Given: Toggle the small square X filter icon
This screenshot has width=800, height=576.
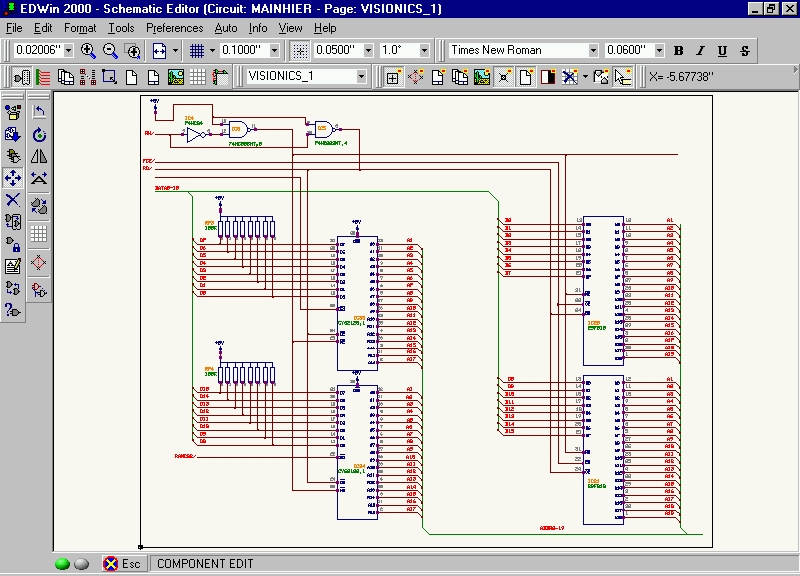Looking at the screenshot, I should pos(504,77).
